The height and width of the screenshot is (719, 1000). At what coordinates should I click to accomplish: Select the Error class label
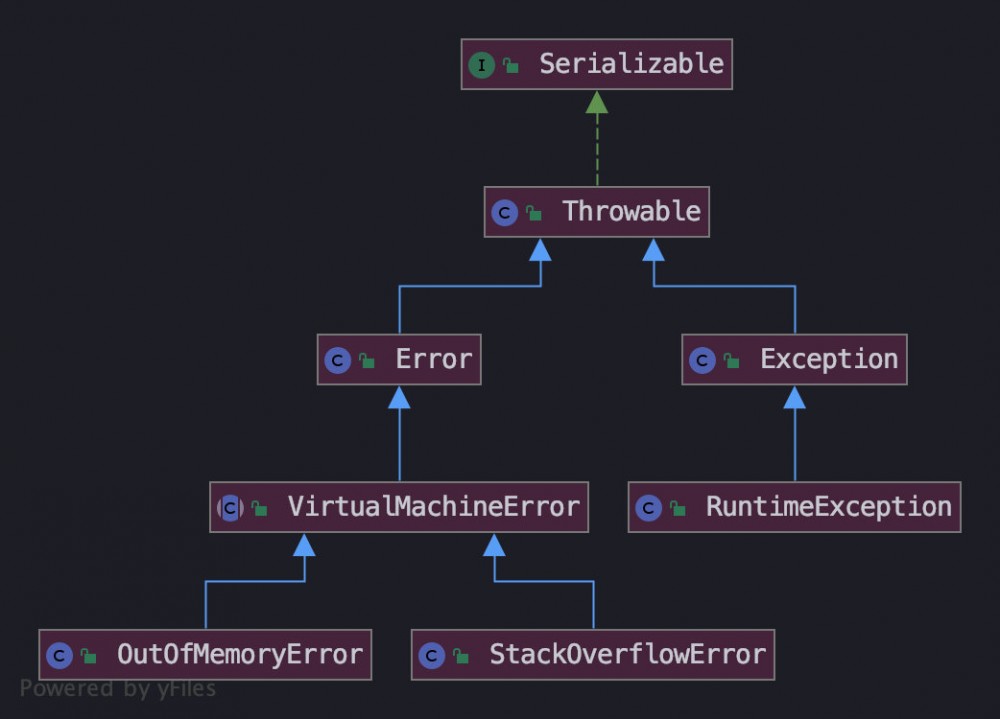(433, 359)
